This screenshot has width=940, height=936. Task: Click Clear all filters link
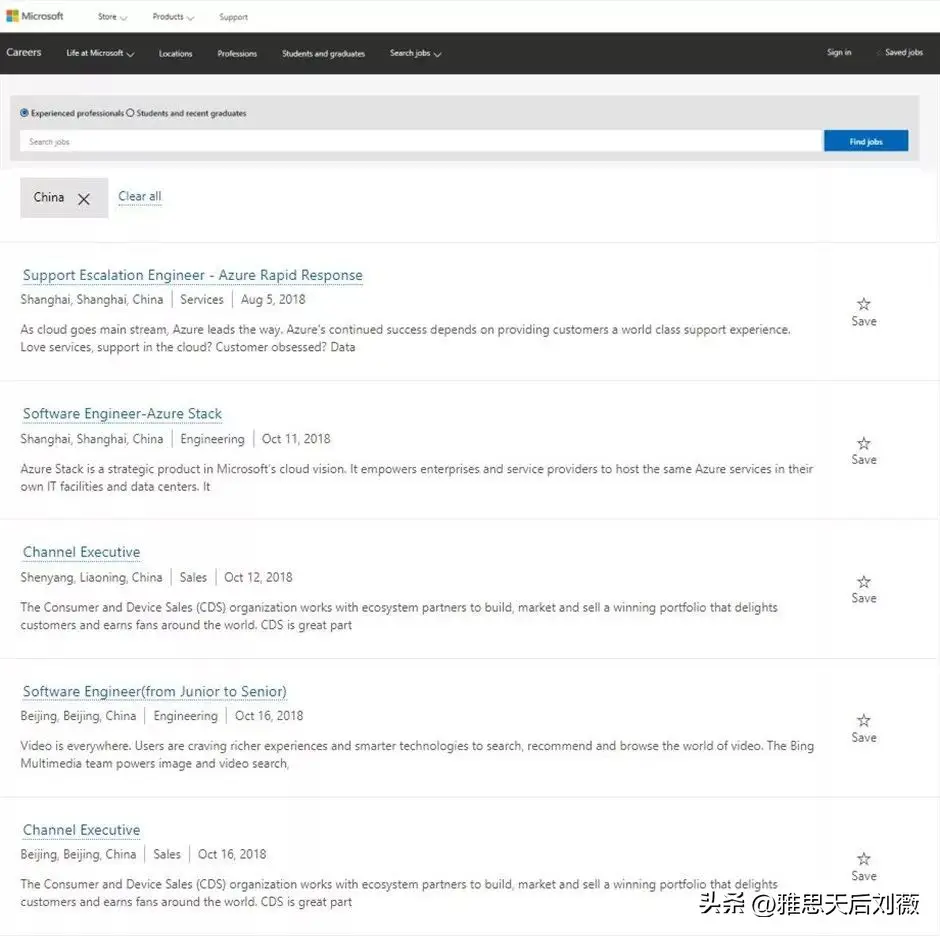[140, 197]
